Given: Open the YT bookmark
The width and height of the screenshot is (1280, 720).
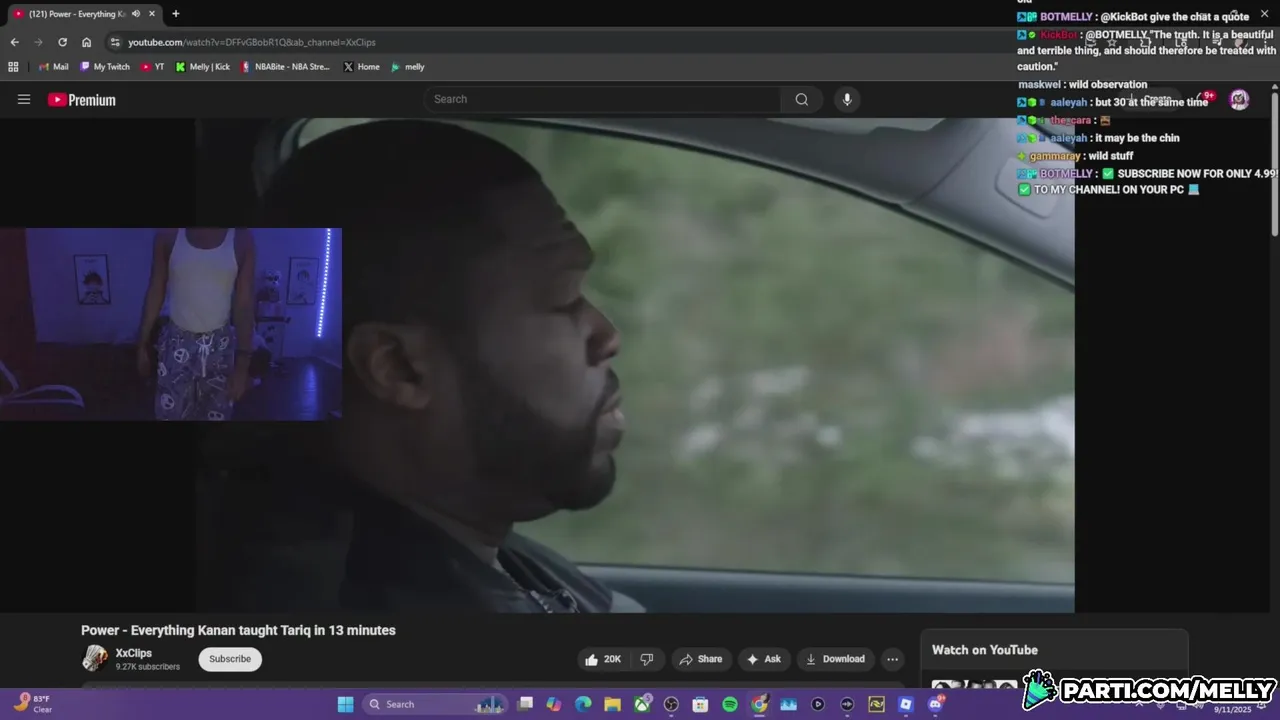Looking at the screenshot, I should tap(152, 67).
